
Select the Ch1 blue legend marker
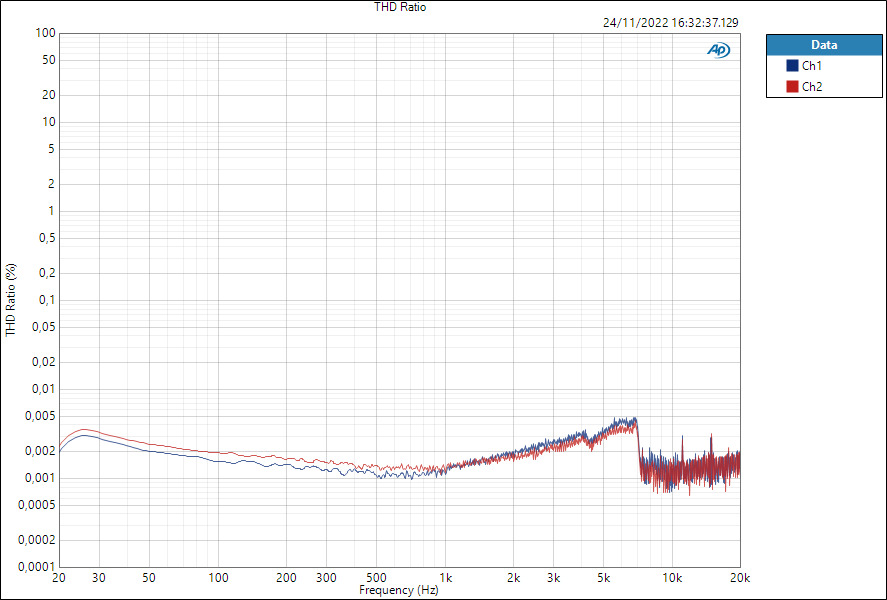tap(792, 65)
